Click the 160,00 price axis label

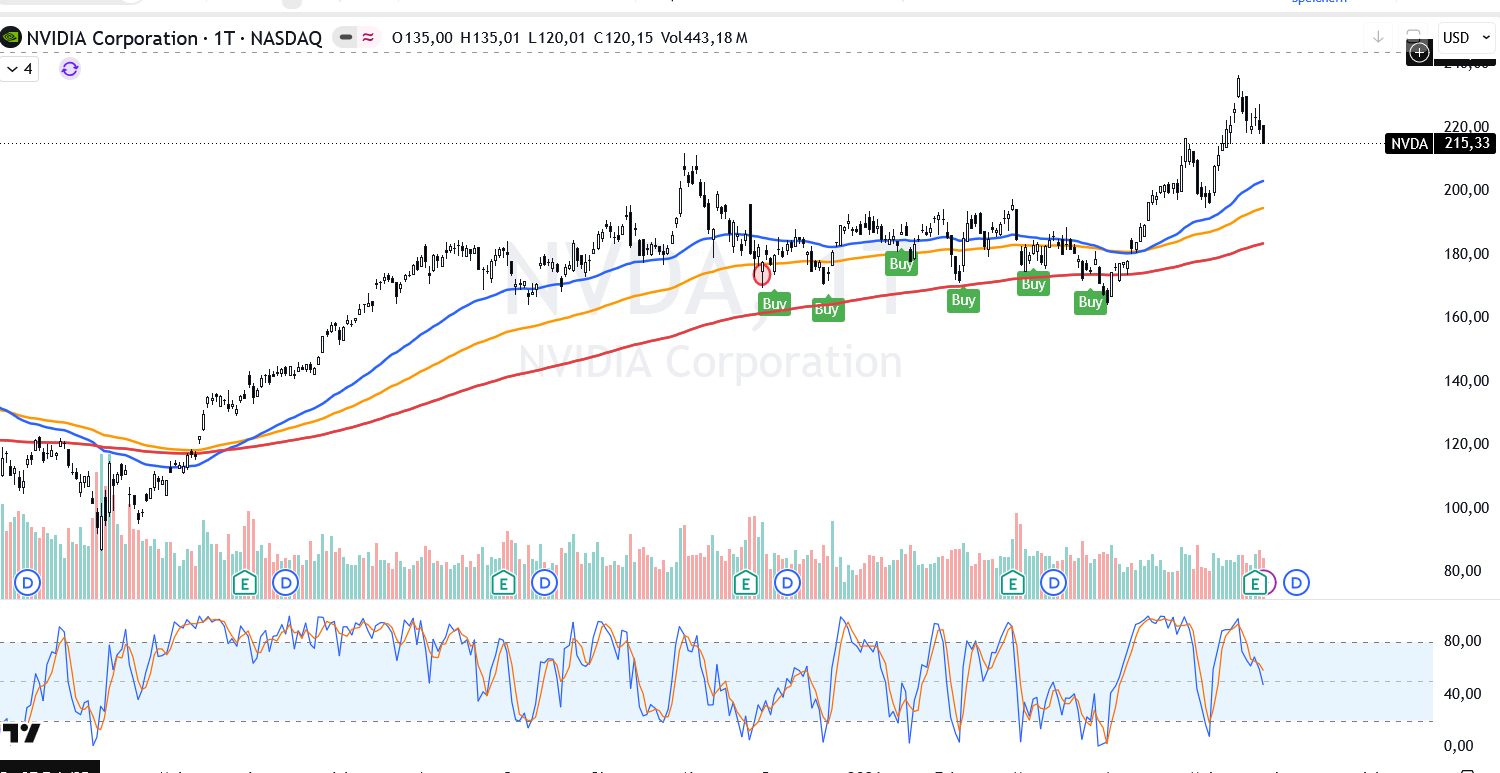point(1467,317)
